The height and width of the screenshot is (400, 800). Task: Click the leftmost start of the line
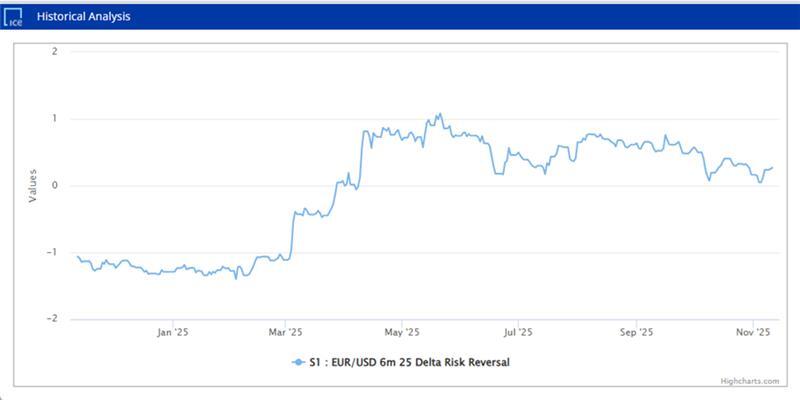(x=78, y=257)
